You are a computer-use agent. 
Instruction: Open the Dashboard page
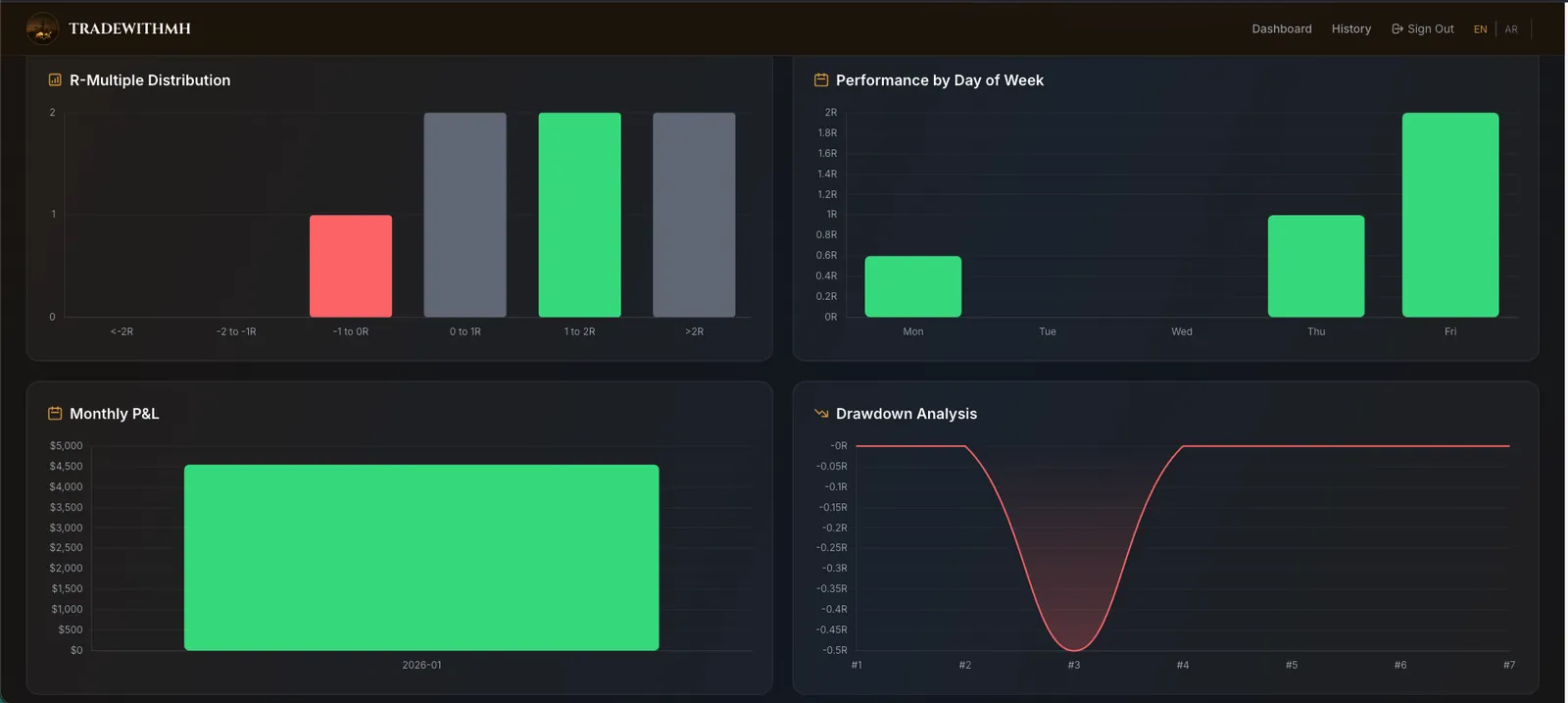click(1281, 29)
